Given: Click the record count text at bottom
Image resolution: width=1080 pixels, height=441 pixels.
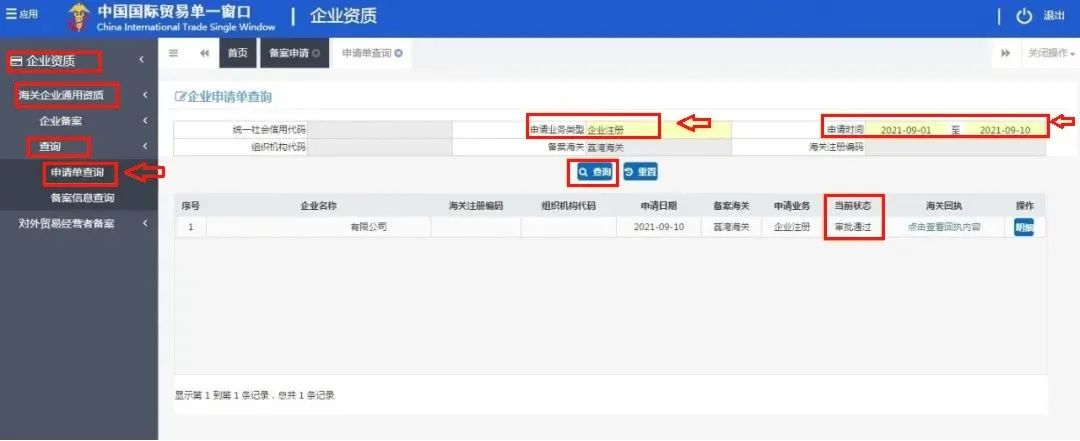Looking at the screenshot, I should 255,396.
